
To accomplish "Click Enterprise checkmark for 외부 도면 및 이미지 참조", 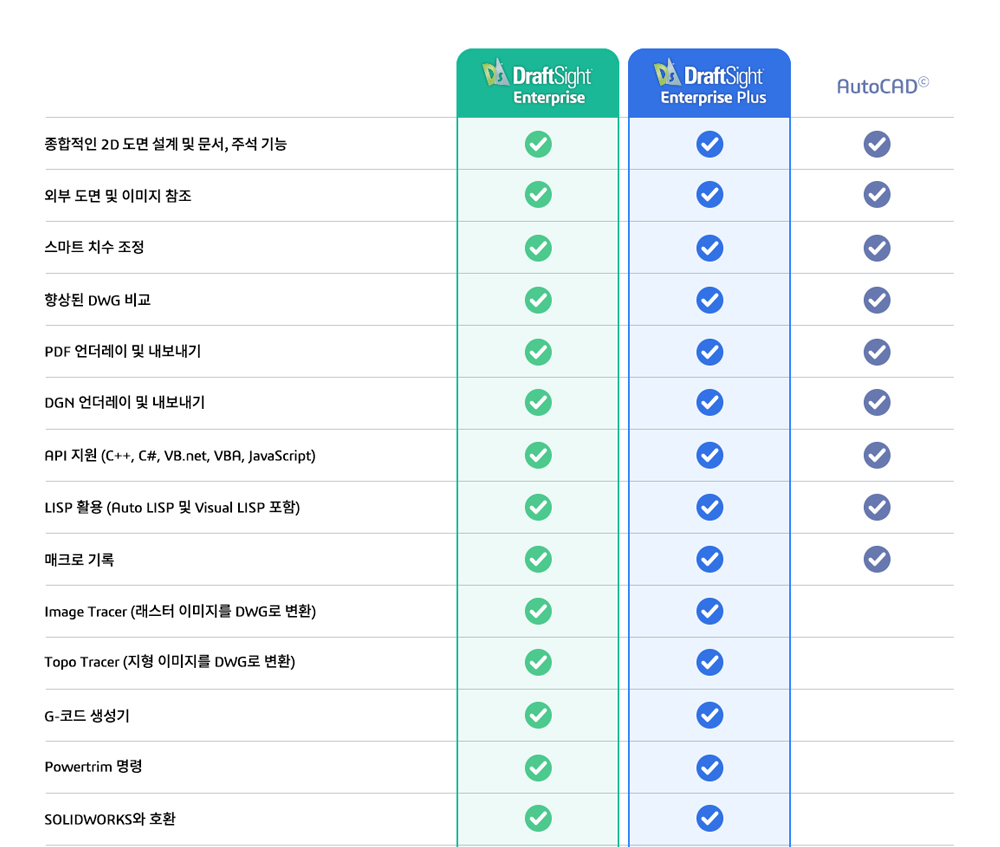I will (x=538, y=195).
